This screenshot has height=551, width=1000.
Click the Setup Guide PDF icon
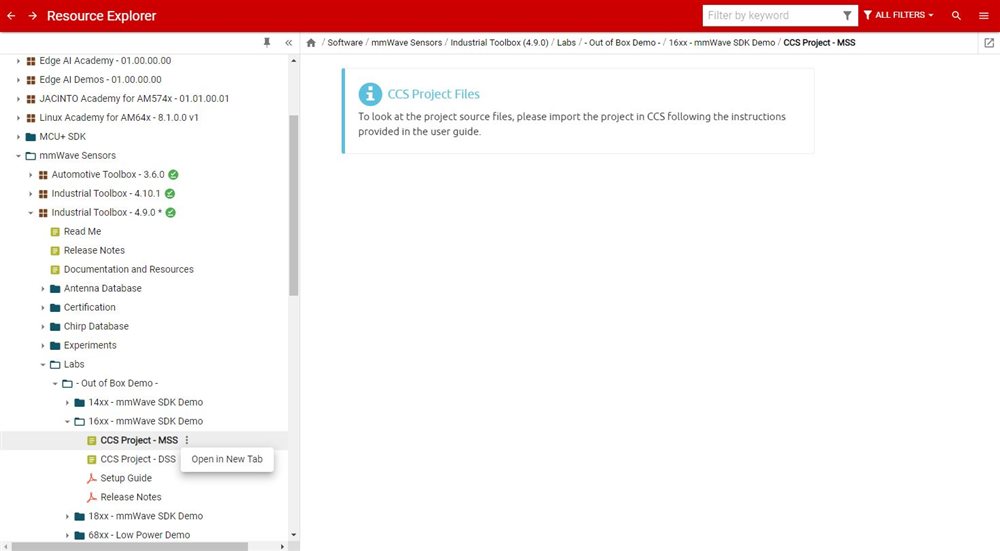click(x=92, y=478)
